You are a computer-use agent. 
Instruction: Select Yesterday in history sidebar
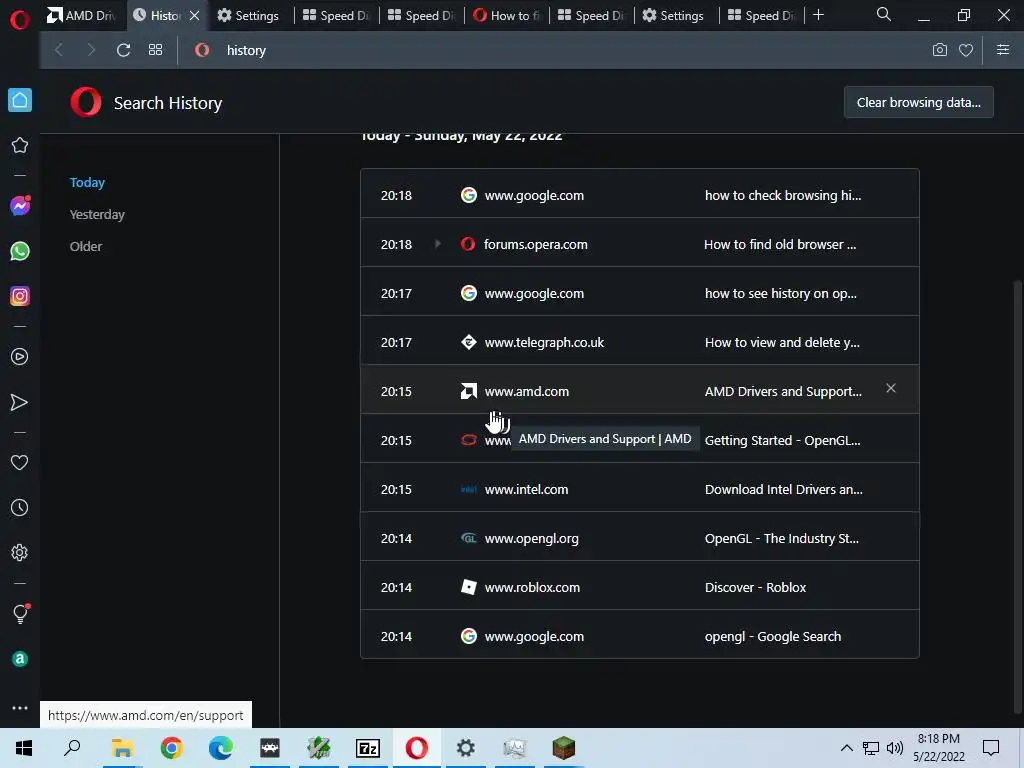coord(97,214)
